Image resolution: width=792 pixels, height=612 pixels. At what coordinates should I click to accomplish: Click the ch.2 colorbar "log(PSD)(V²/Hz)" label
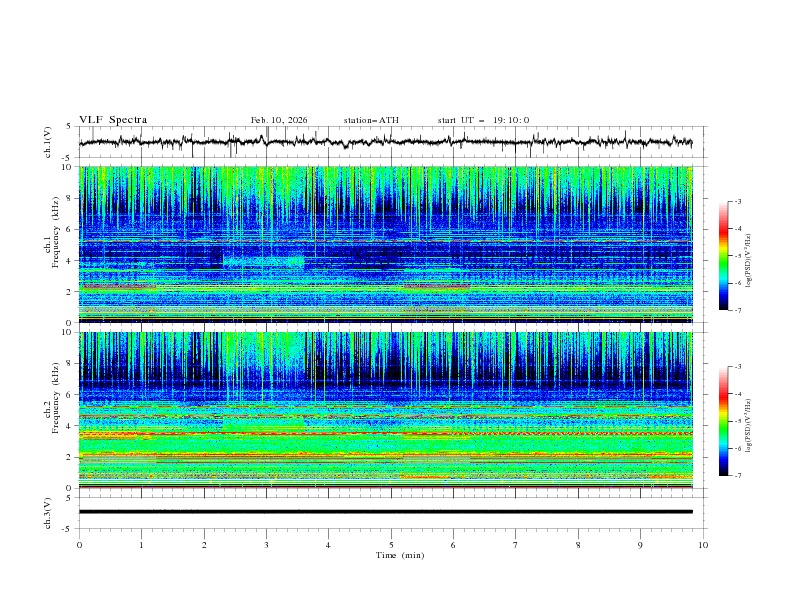click(x=748, y=425)
